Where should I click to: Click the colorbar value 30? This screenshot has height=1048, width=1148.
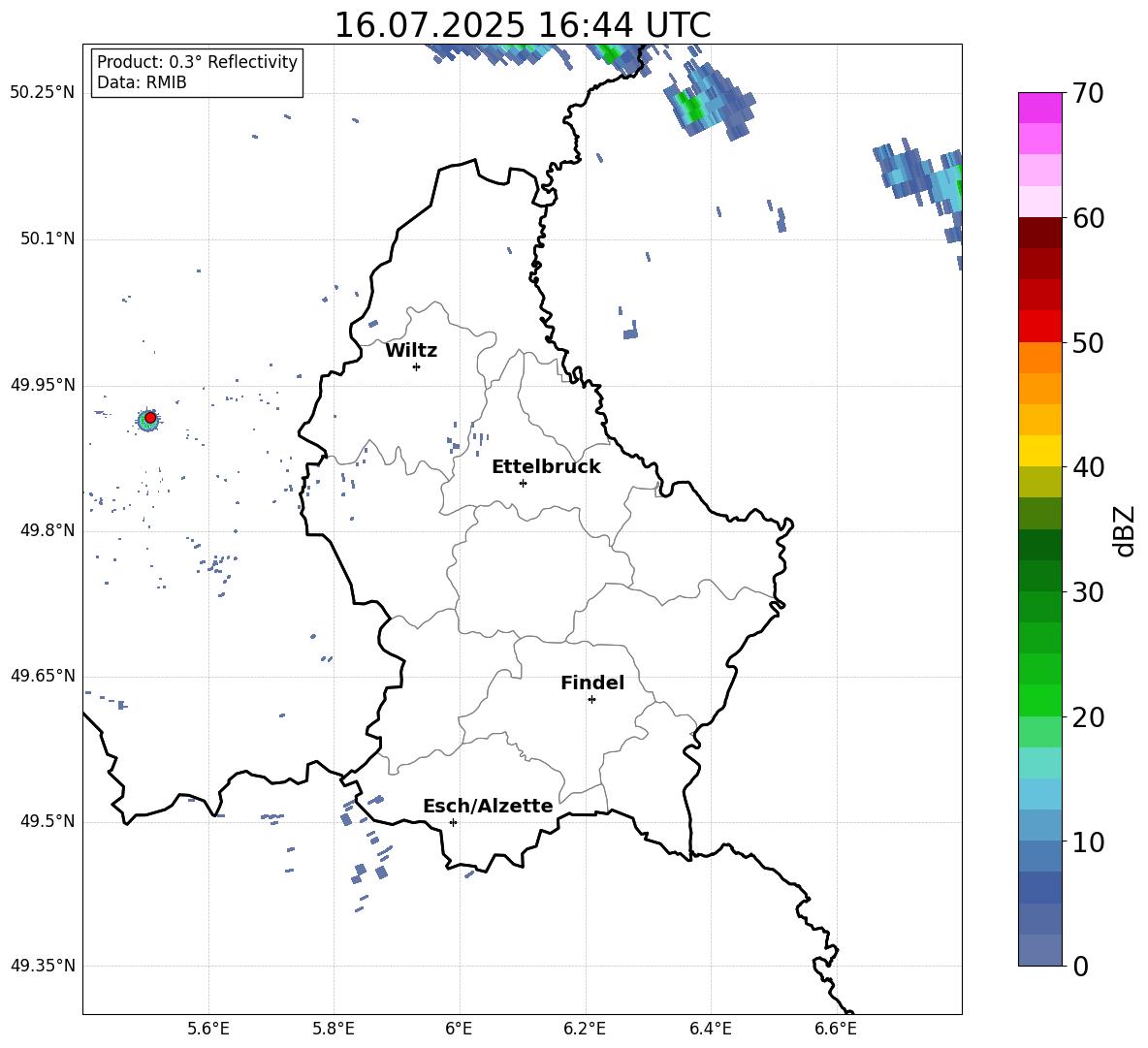click(1088, 592)
